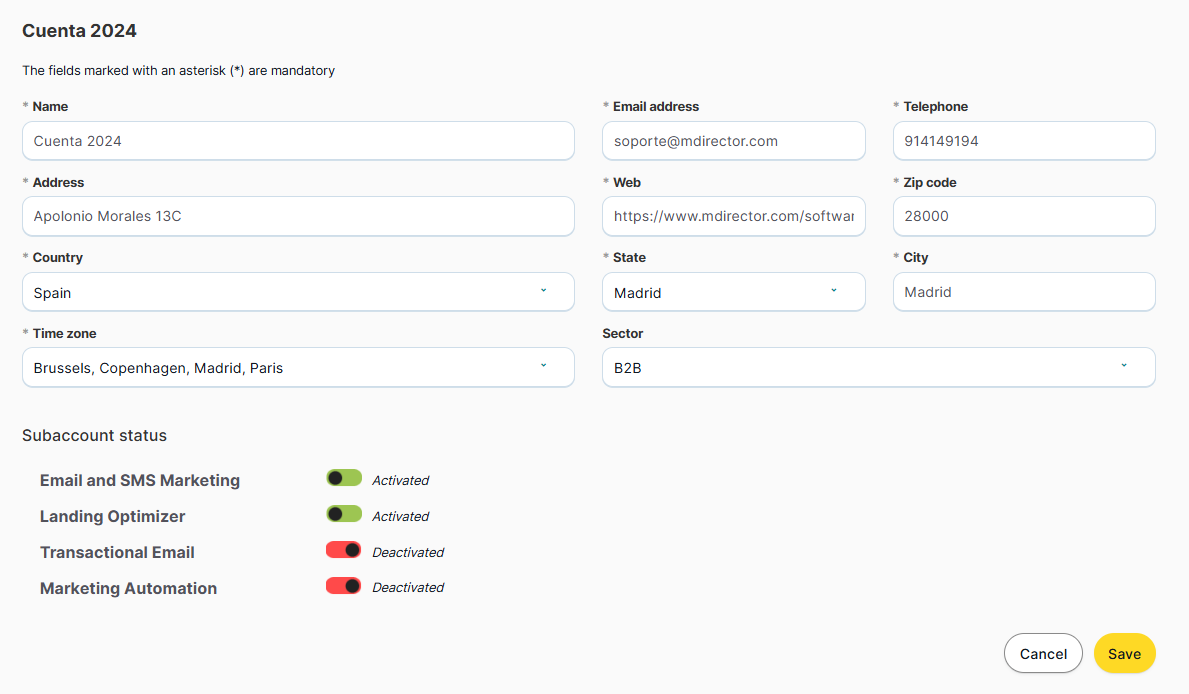Click the Sector dropdown chevron arrow
1189x694 pixels.
pyautogui.click(x=1123, y=366)
